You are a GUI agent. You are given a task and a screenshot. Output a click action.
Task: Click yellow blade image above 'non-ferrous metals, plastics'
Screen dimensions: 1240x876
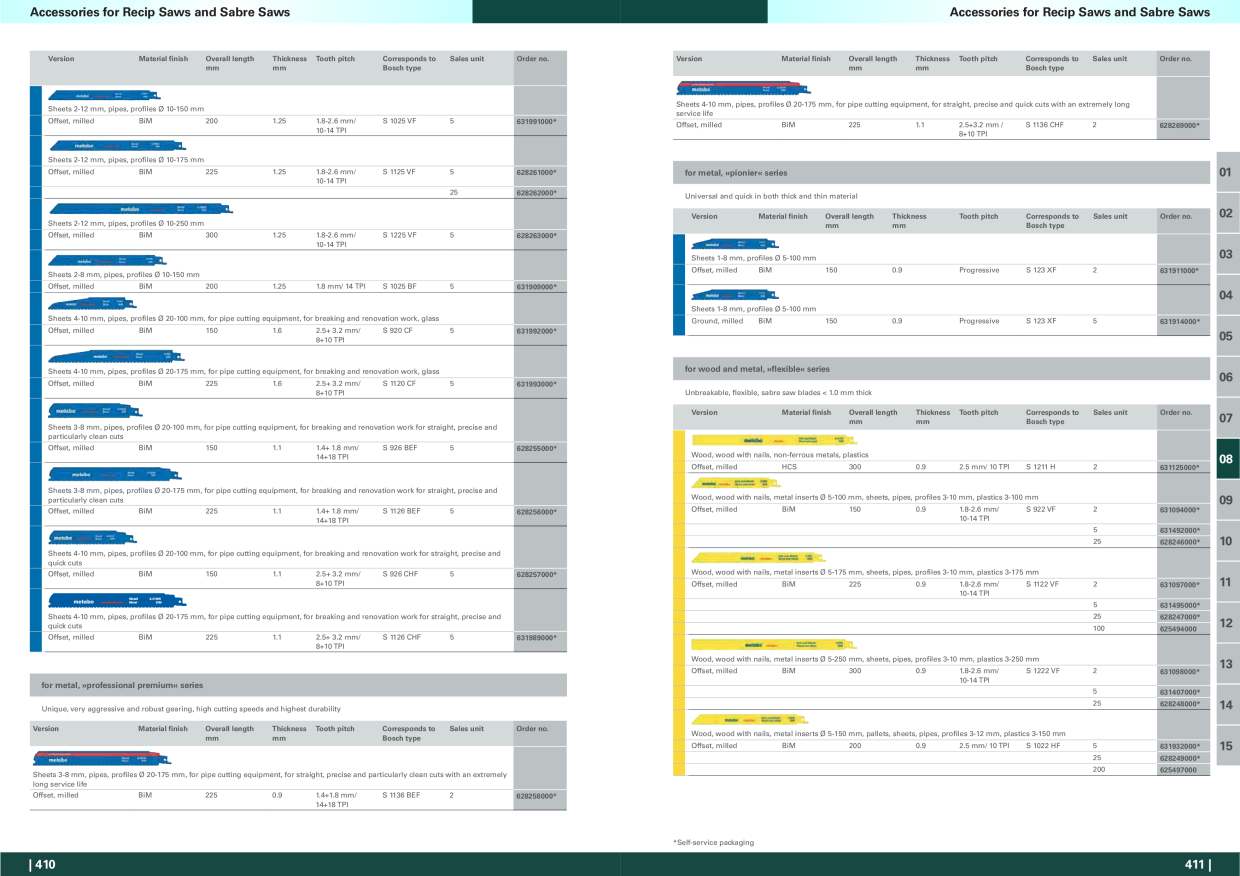click(x=774, y=440)
